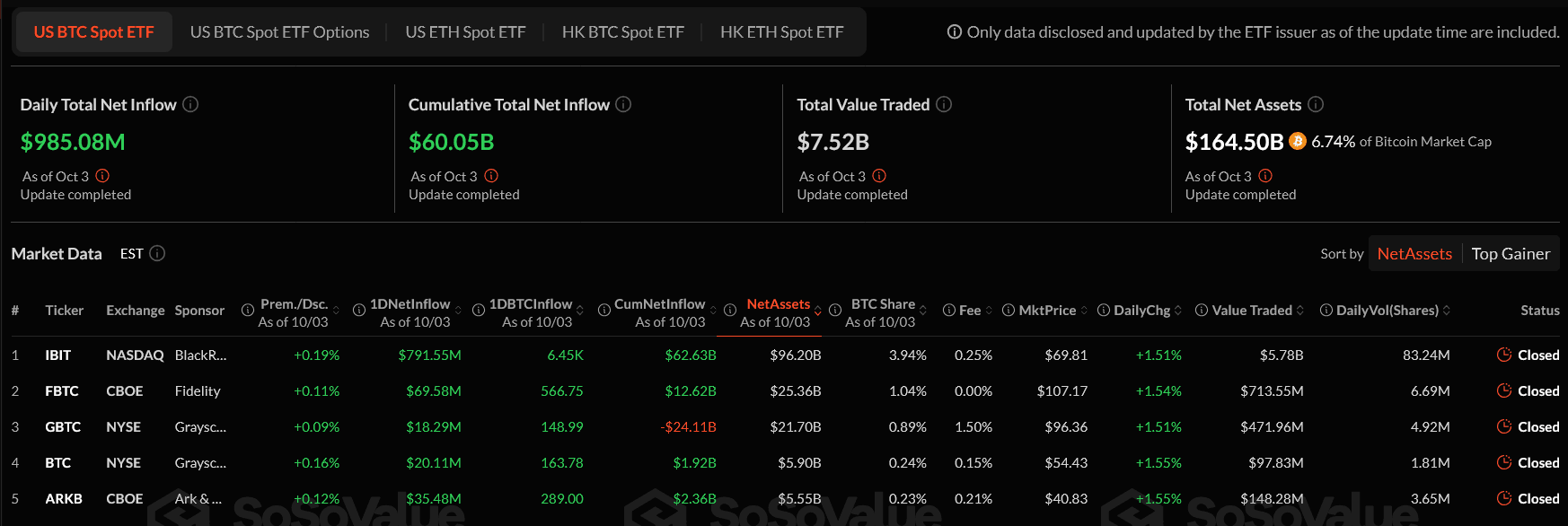Switch to HK BTC Spot ETF tab

point(622,32)
